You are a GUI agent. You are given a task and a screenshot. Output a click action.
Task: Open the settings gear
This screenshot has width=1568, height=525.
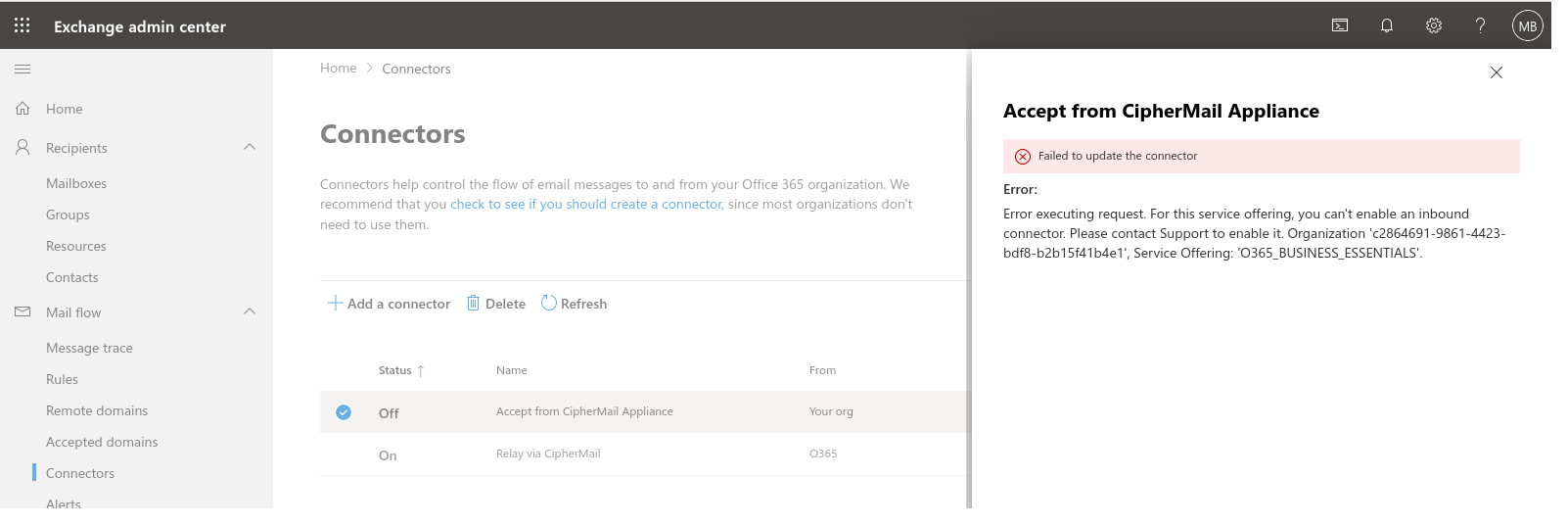(x=1434, y=25)
